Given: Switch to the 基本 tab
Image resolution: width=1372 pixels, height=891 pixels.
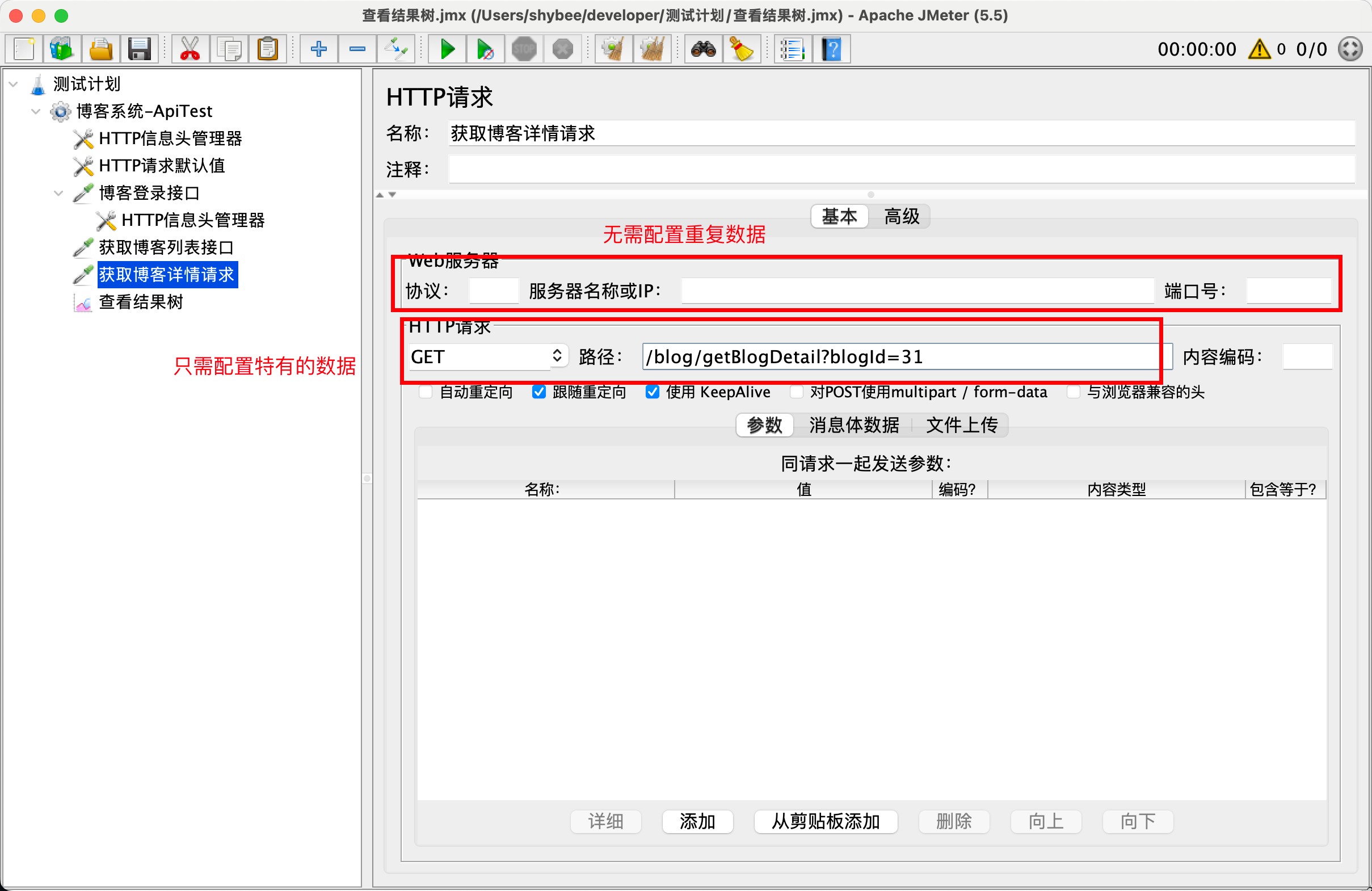Looking at the screenshot, I should tap(839, 216).
